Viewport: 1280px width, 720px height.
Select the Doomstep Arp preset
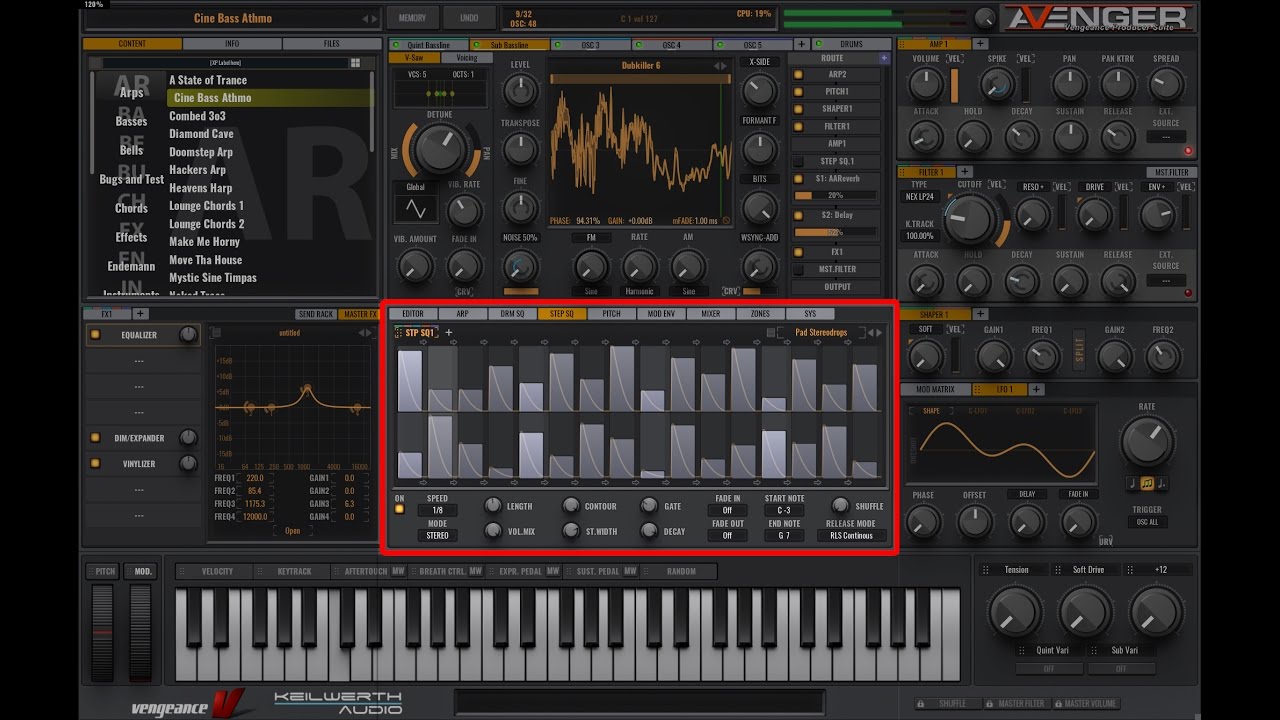(201, 152)
